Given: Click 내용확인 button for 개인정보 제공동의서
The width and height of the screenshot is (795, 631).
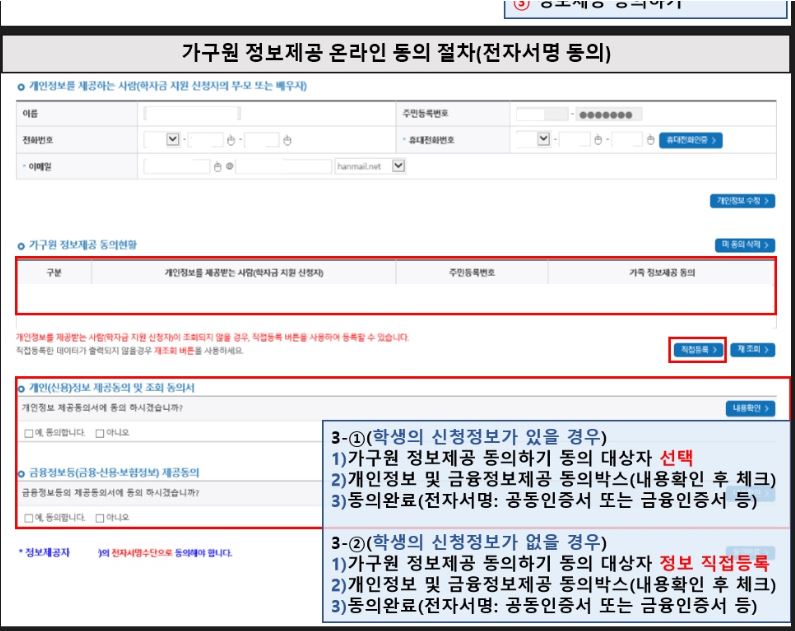Looking at the screenshot, I should tap(750, 409).
